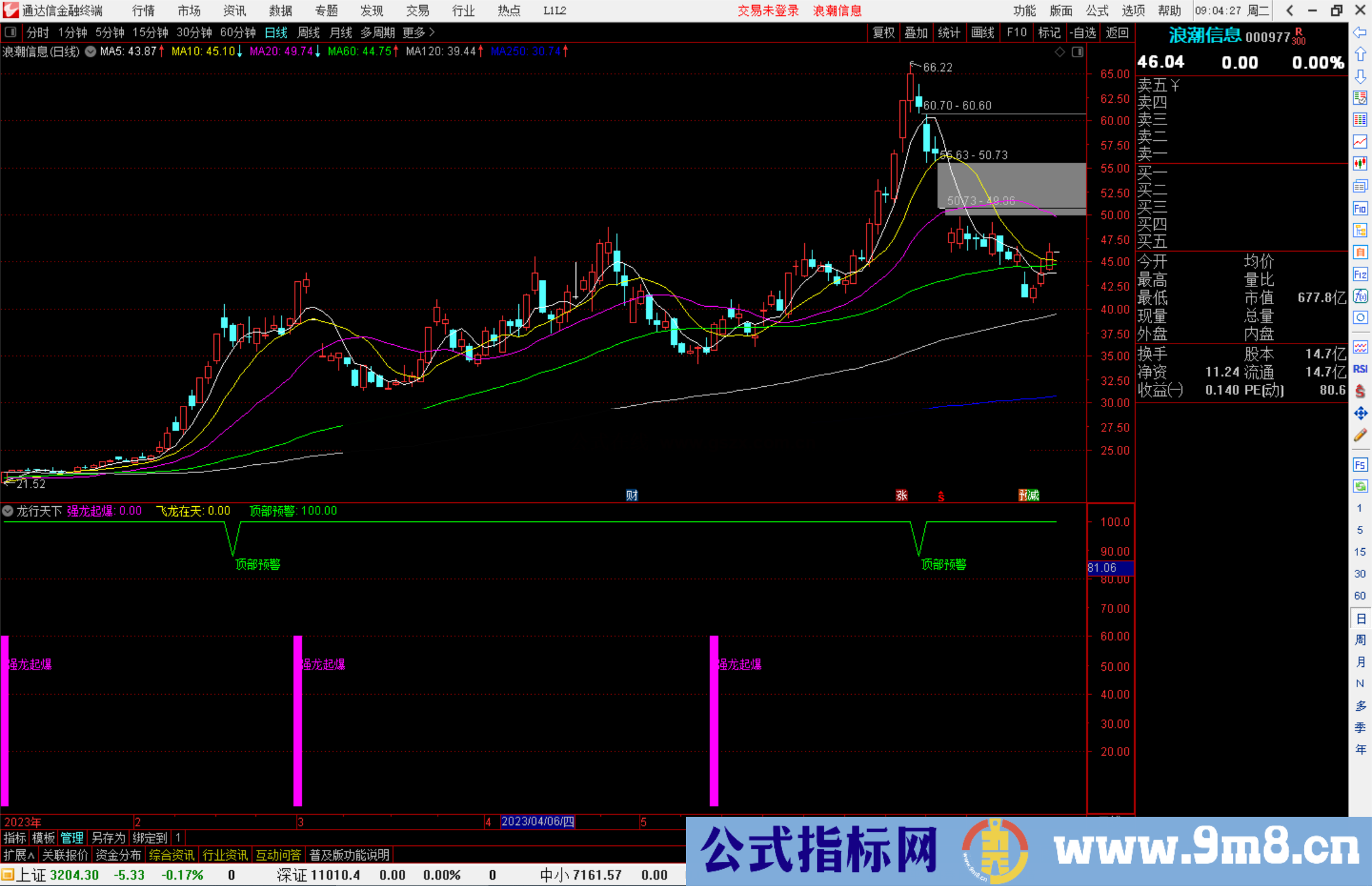Collapse the MA lines with the circle toggle beside 浪潮信息(日线)
The image size is (1372, 886).
click(90, 51)
